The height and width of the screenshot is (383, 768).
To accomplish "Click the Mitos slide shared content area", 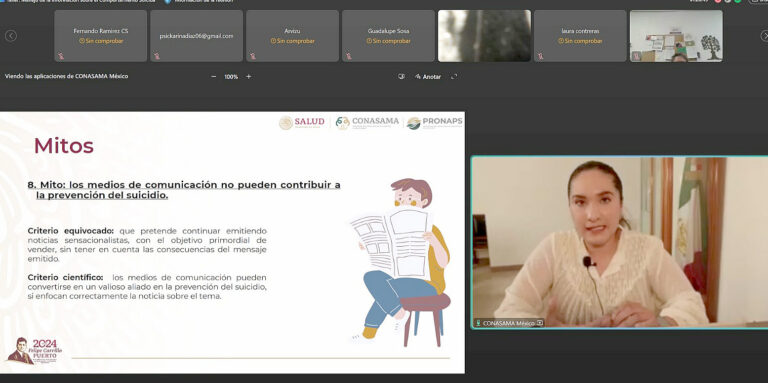I will coord(232,242).
